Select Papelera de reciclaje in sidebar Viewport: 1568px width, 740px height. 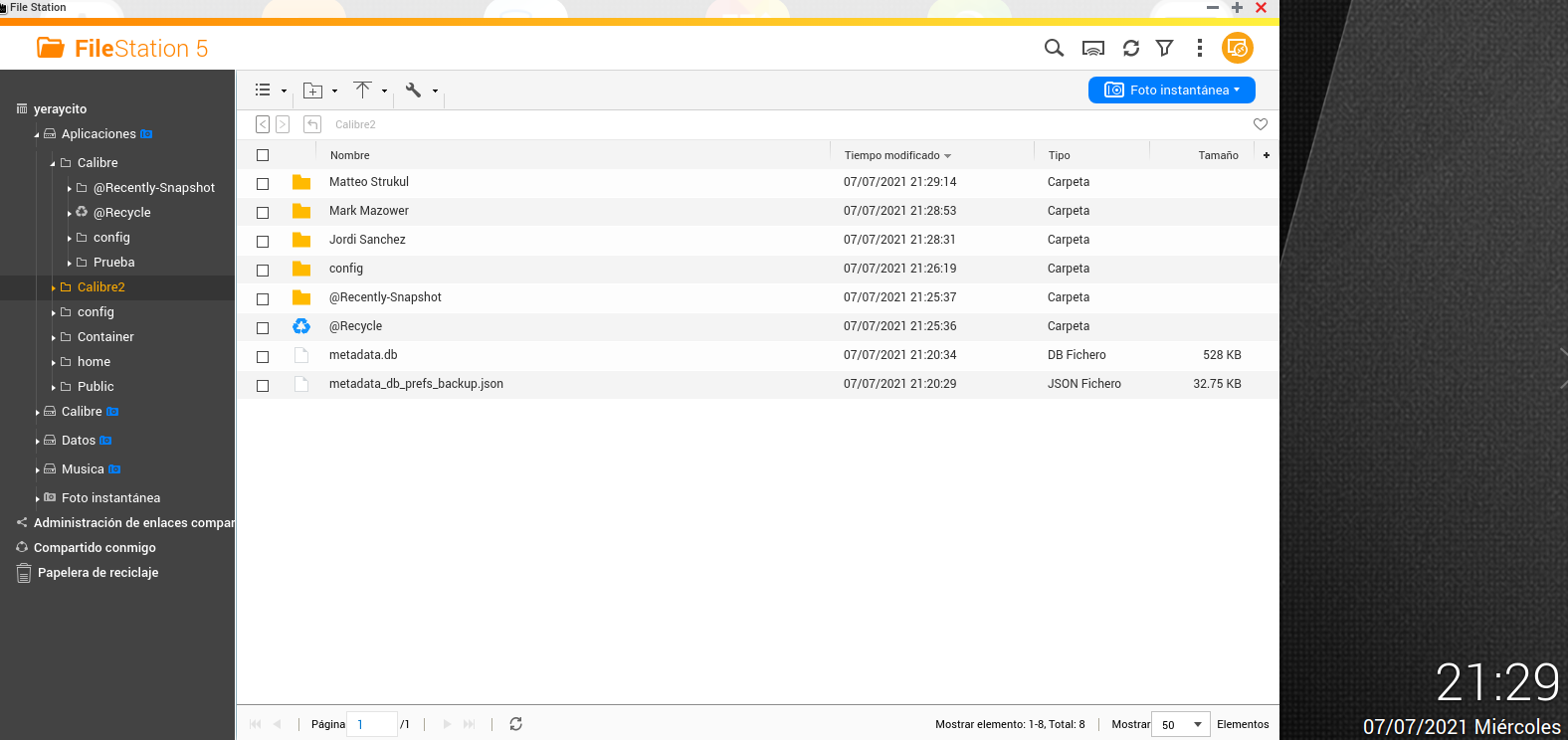98,573
